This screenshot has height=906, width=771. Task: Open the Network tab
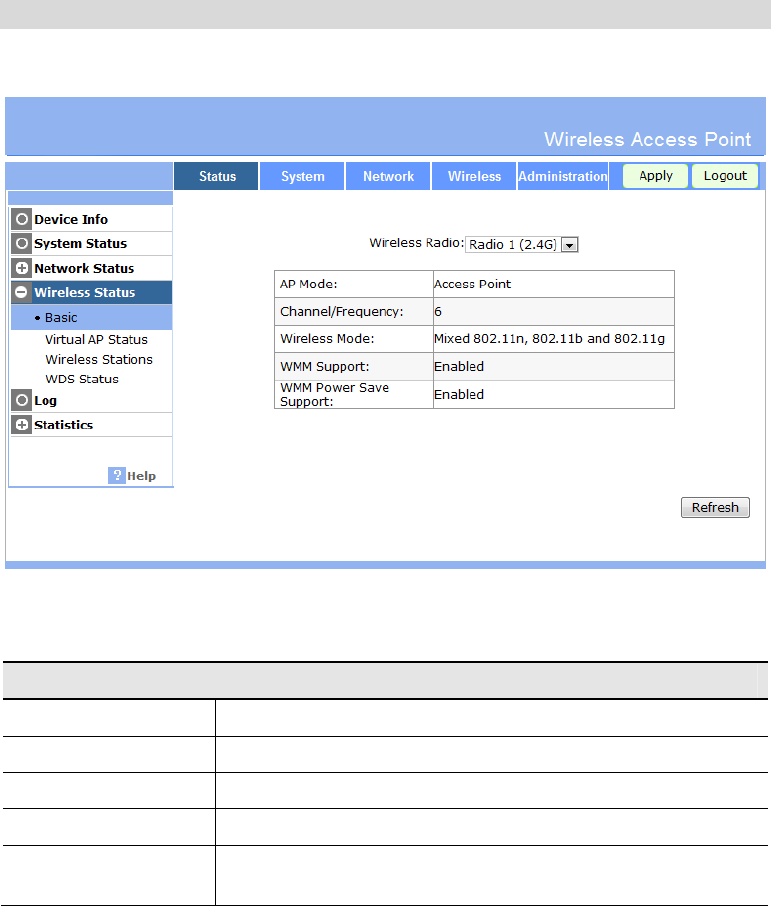coord(388,176)
